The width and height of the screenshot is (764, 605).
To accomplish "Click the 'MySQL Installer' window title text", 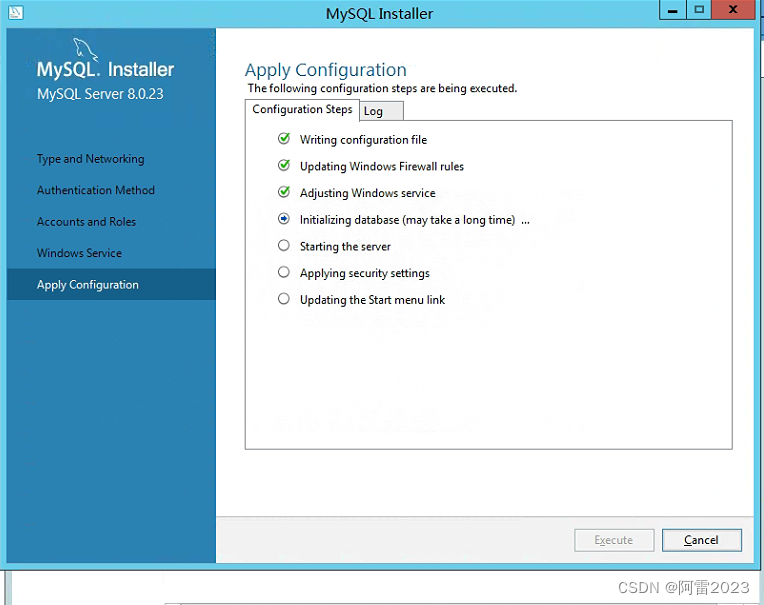I will (380, 14).
